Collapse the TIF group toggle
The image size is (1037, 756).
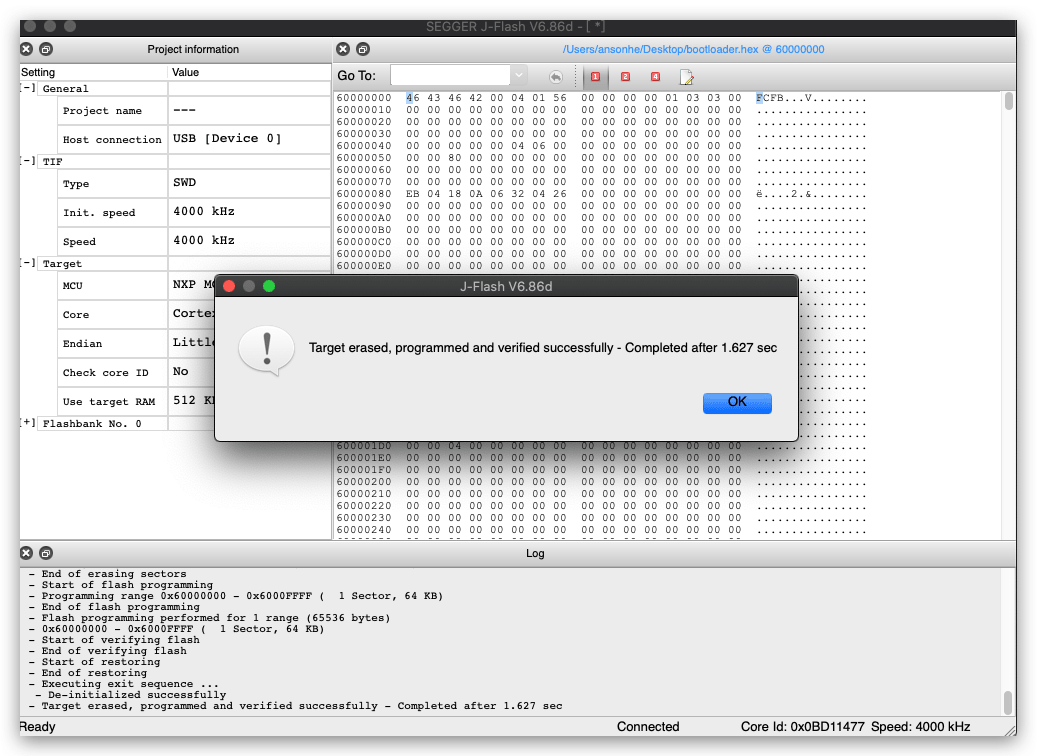[28, 161]
